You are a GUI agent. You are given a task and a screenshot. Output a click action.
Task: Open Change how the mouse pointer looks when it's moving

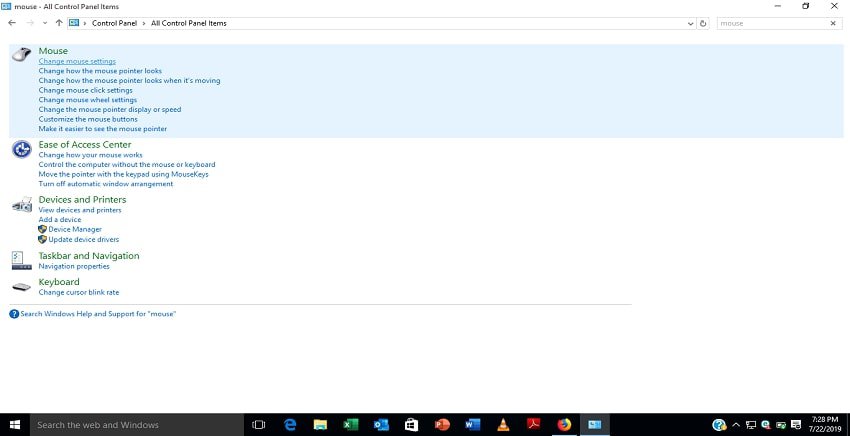coord(130,81)
